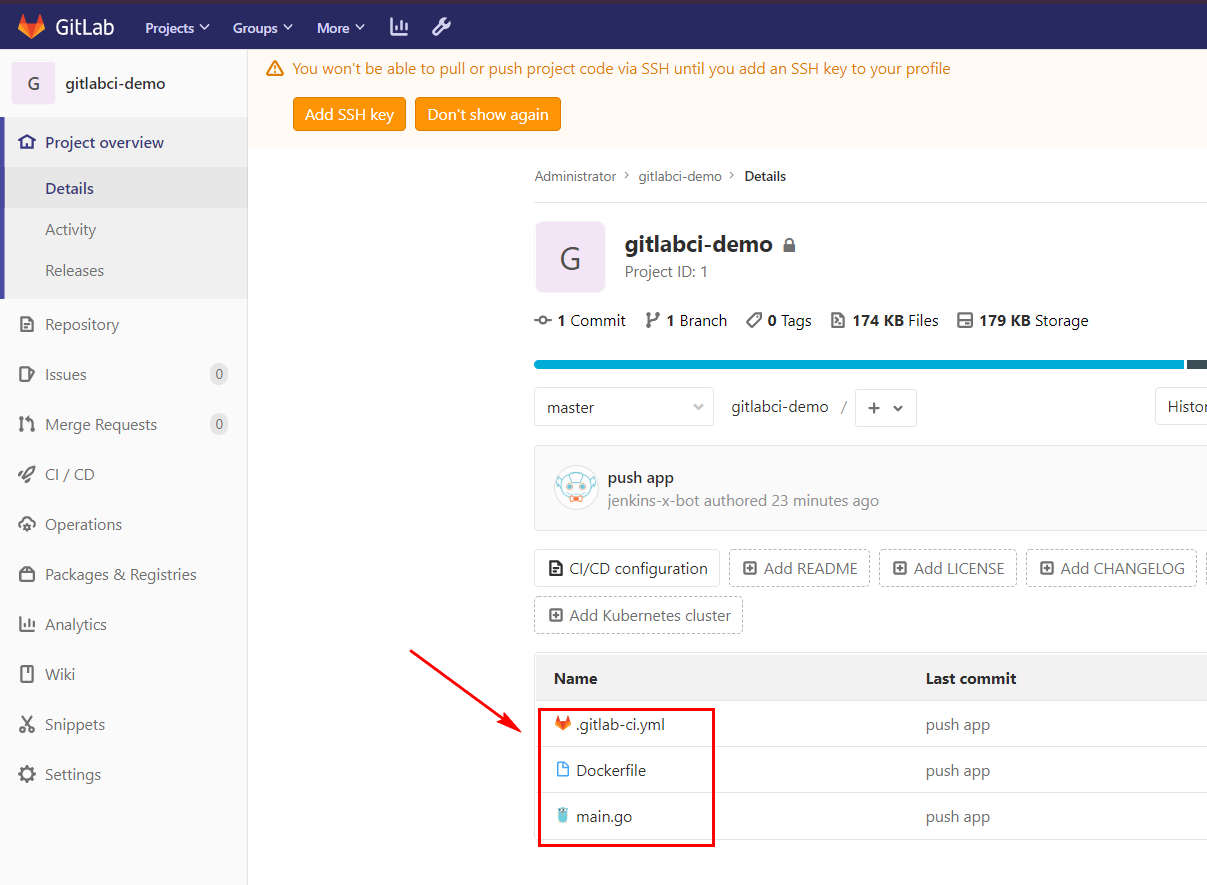This screenshot has width=1207, height=885.
Task: Click the Operations icon in sidebar
Action: pyautogui.click(x=27, y=524)
